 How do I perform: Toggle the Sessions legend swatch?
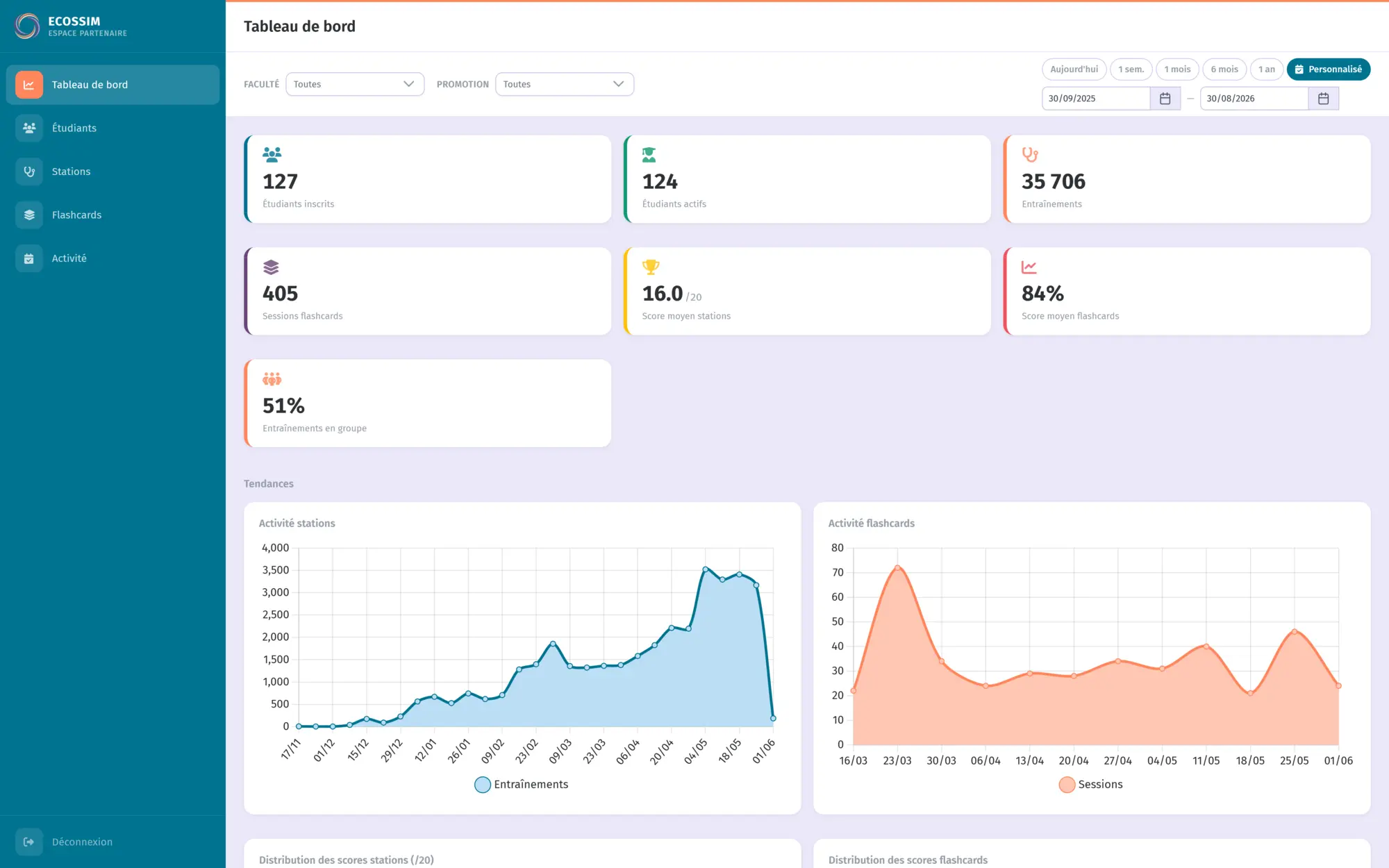pos(1067,785)
